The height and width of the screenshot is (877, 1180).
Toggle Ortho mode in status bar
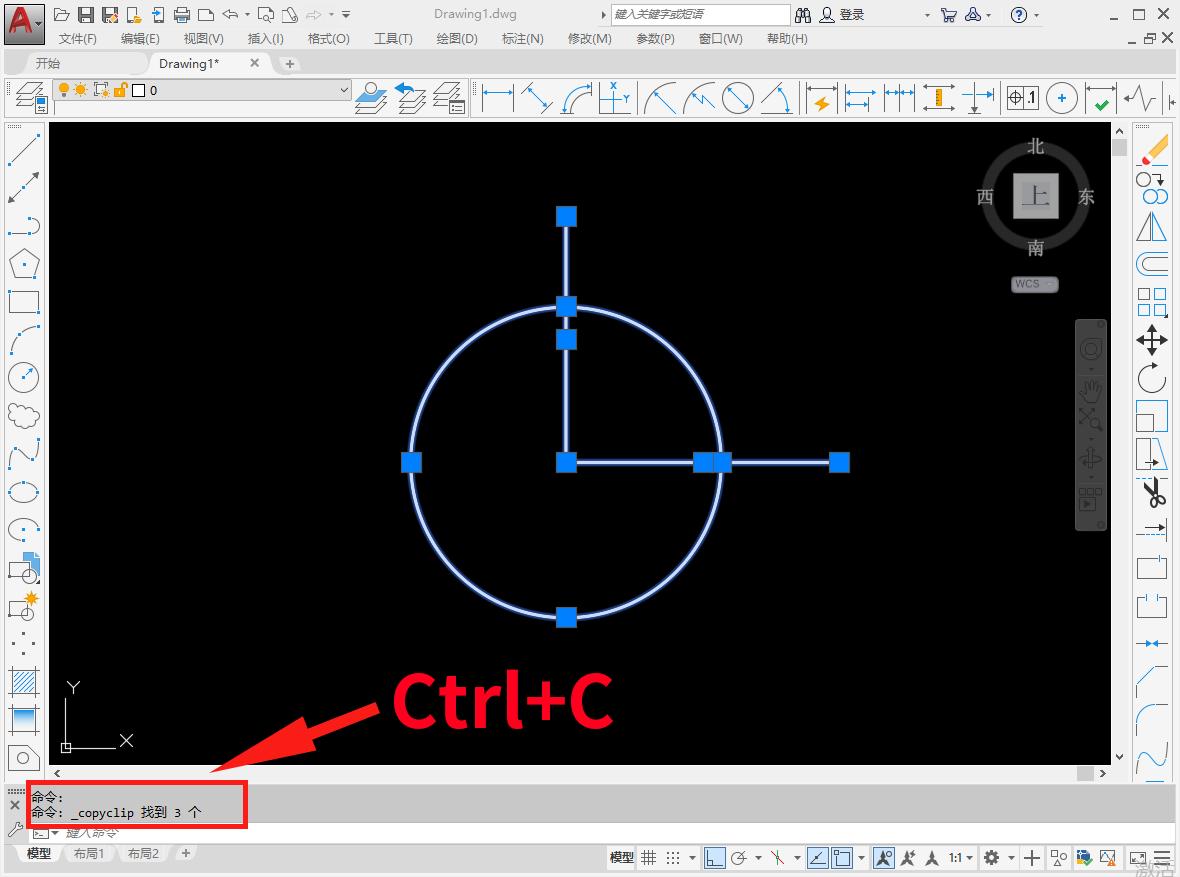point(714,858)
